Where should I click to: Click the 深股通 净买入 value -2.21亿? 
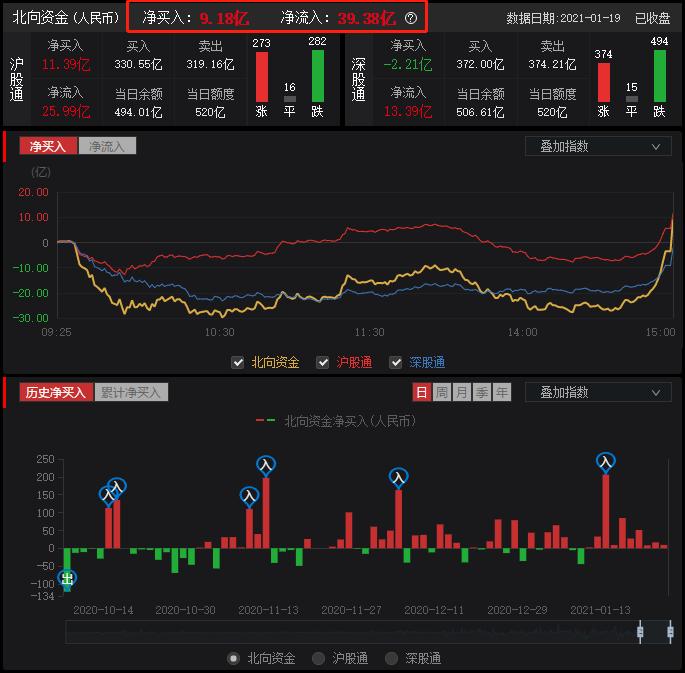[x=408, y=65]
